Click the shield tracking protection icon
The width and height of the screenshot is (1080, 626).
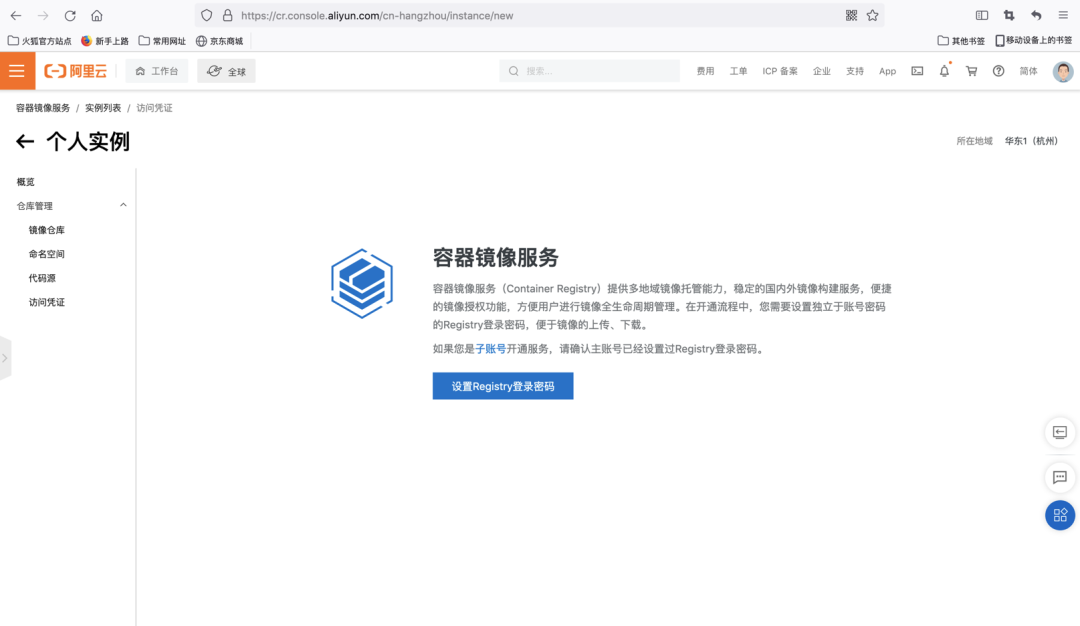(207, 15)
